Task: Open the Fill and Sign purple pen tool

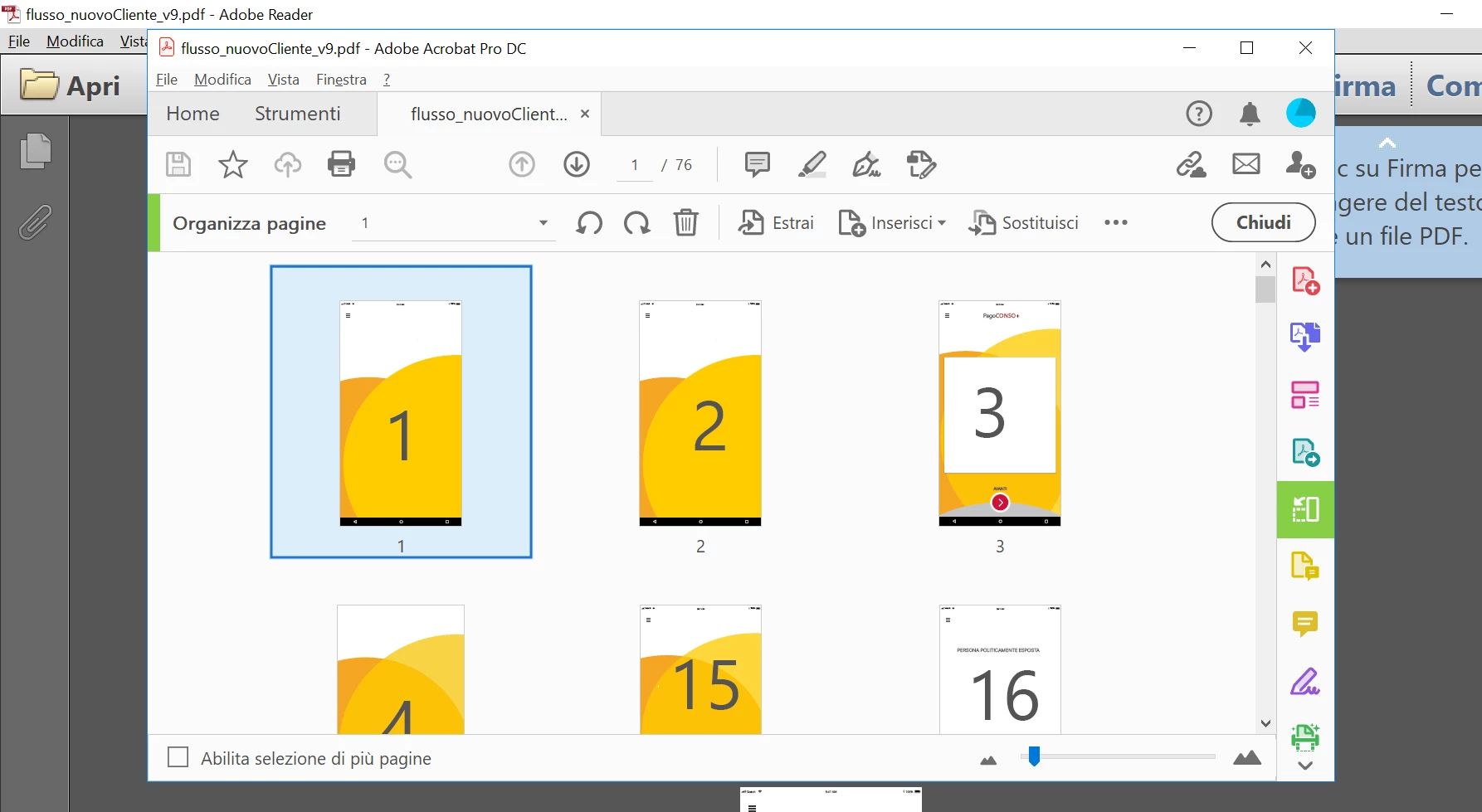Action: point(1305,682)
